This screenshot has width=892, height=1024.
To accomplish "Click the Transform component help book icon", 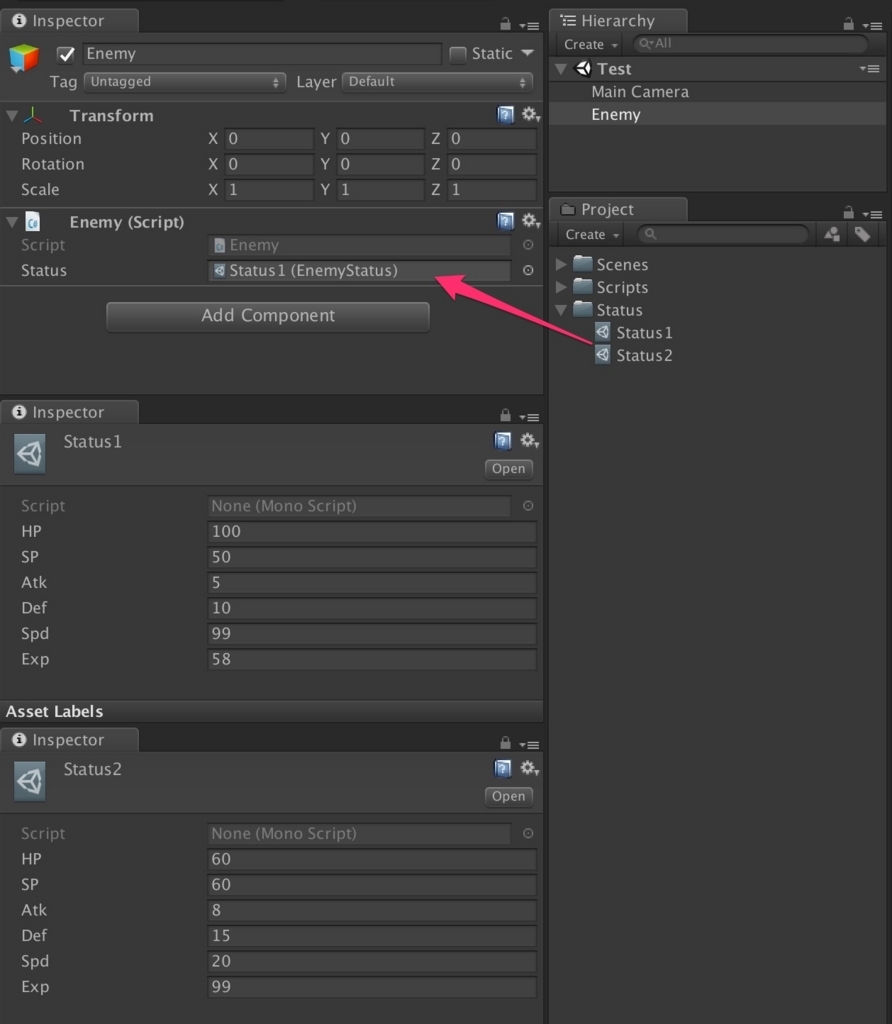I will point(506,115).
